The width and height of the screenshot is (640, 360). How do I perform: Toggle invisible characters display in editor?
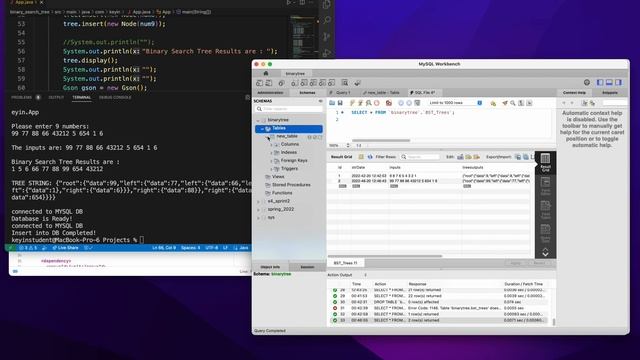pyautogui.click(x=521, y=103)
